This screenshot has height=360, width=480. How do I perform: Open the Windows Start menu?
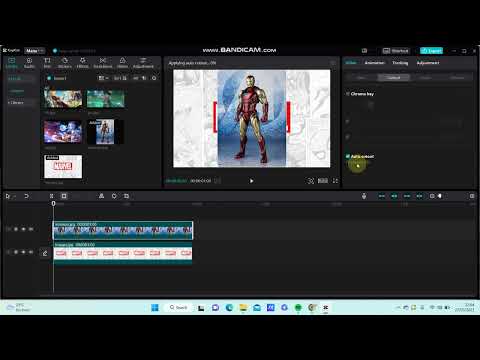(155, 307)
